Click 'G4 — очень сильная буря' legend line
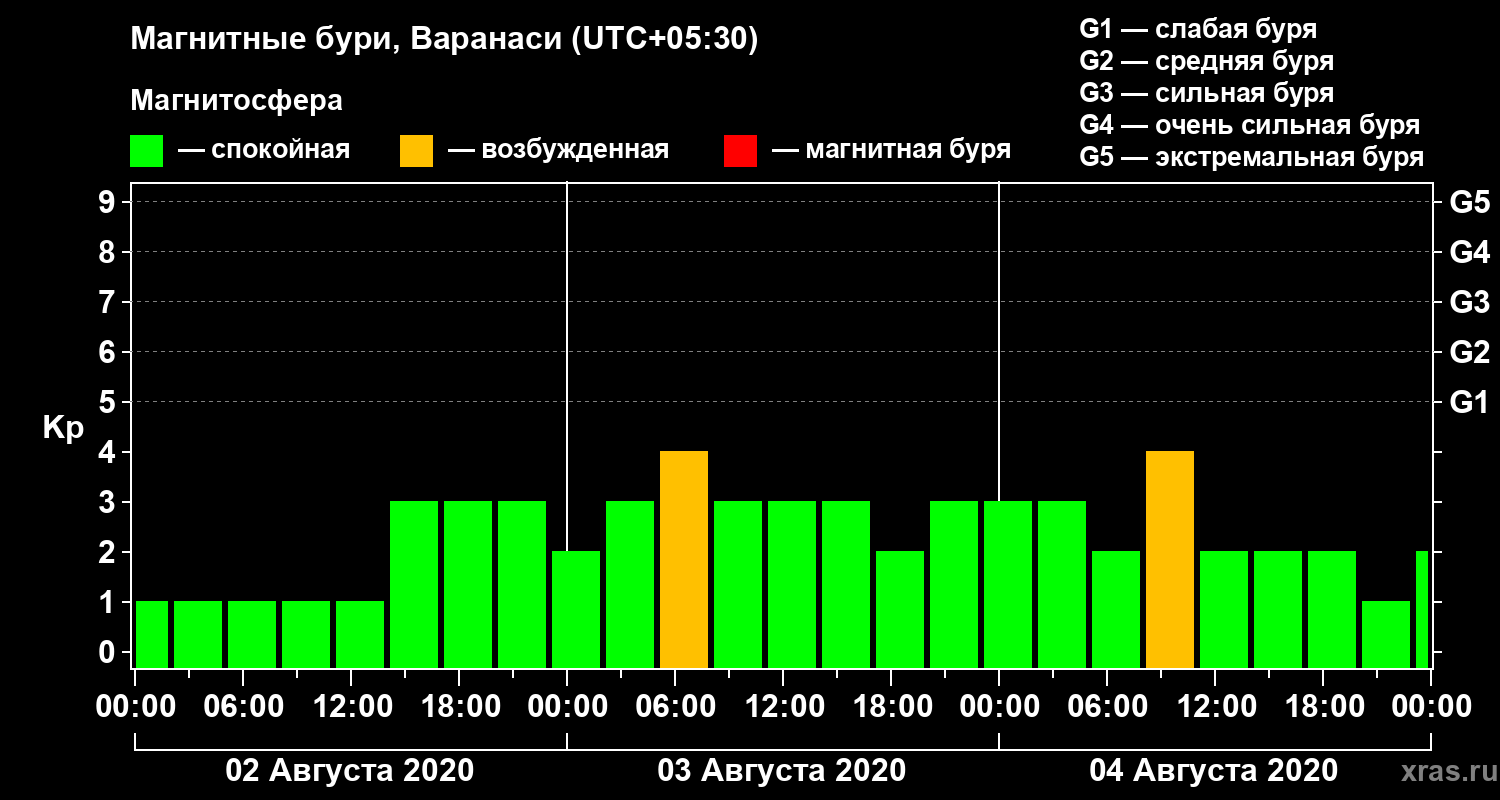The height and width of the screenshot is (800, 1500). [1249, 125]
